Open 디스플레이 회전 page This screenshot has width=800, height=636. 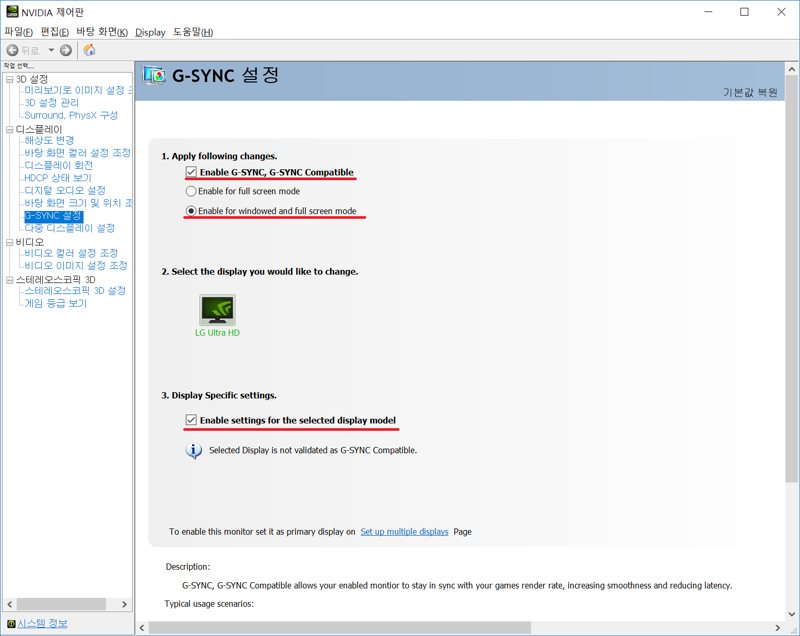(x=59, y=165)
